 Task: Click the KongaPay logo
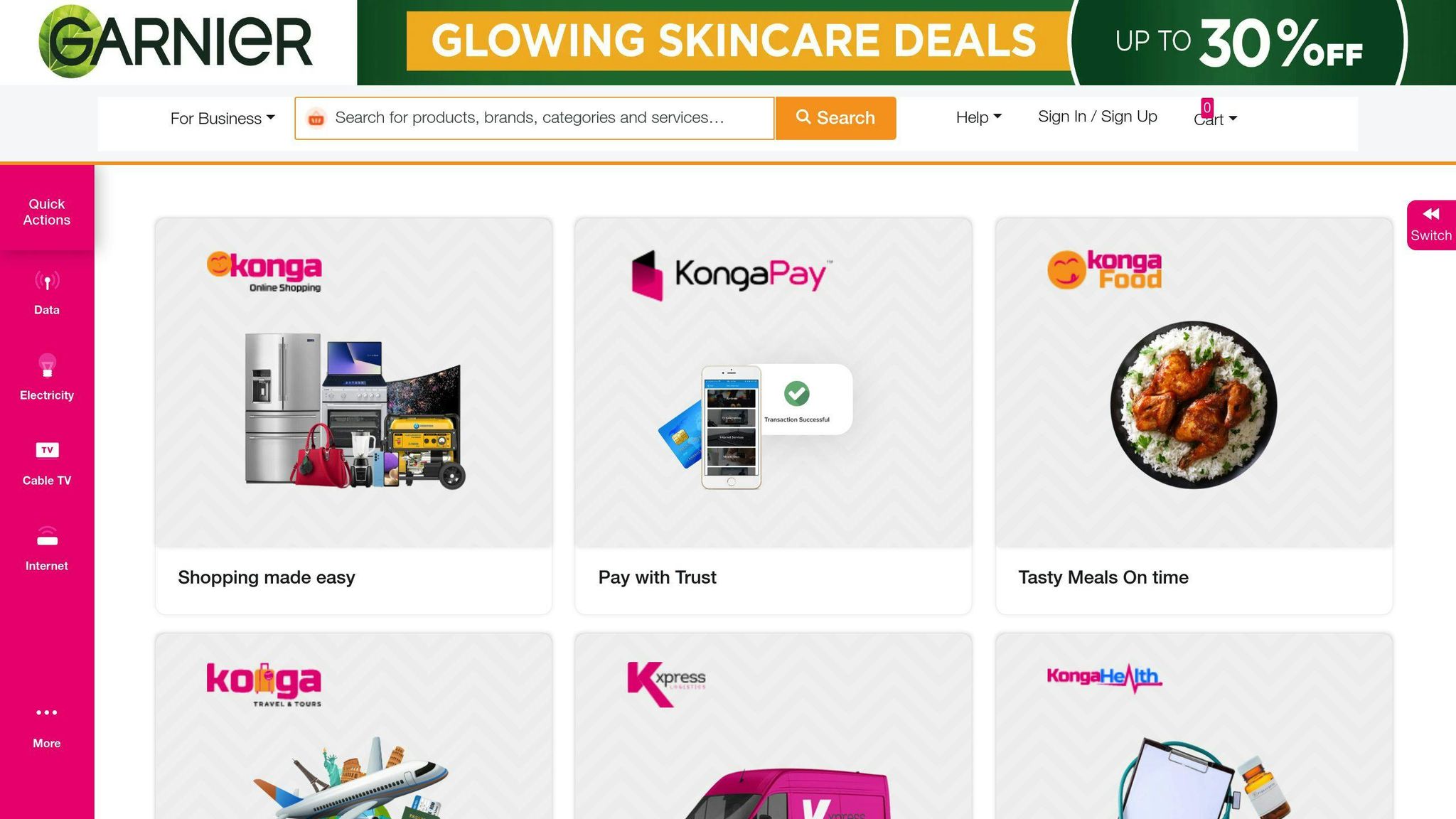pos(731,274)
